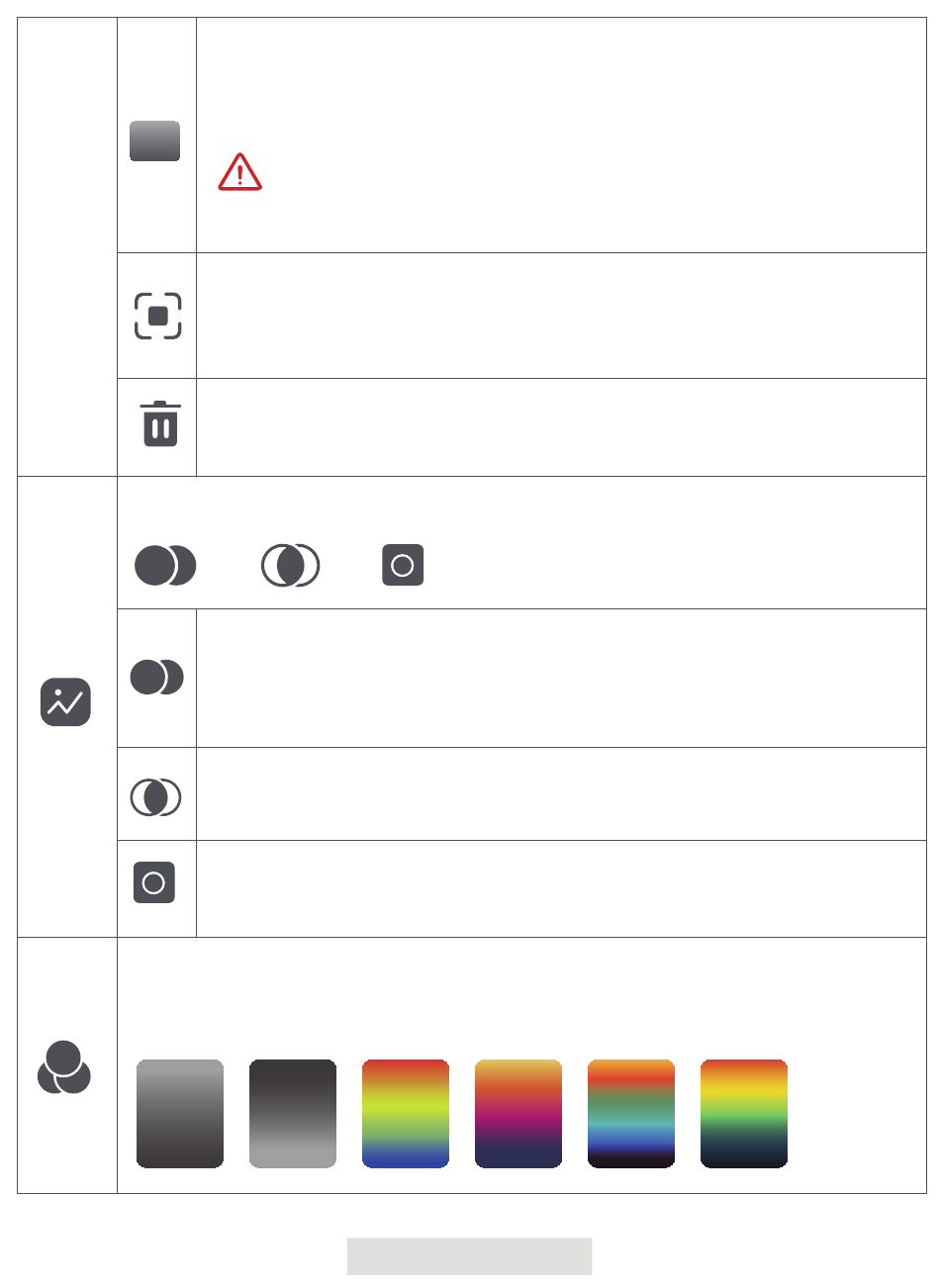The image size is (940, 1288).
Task: Open the three-circle color palette icon
Action: click(64, 1068)
